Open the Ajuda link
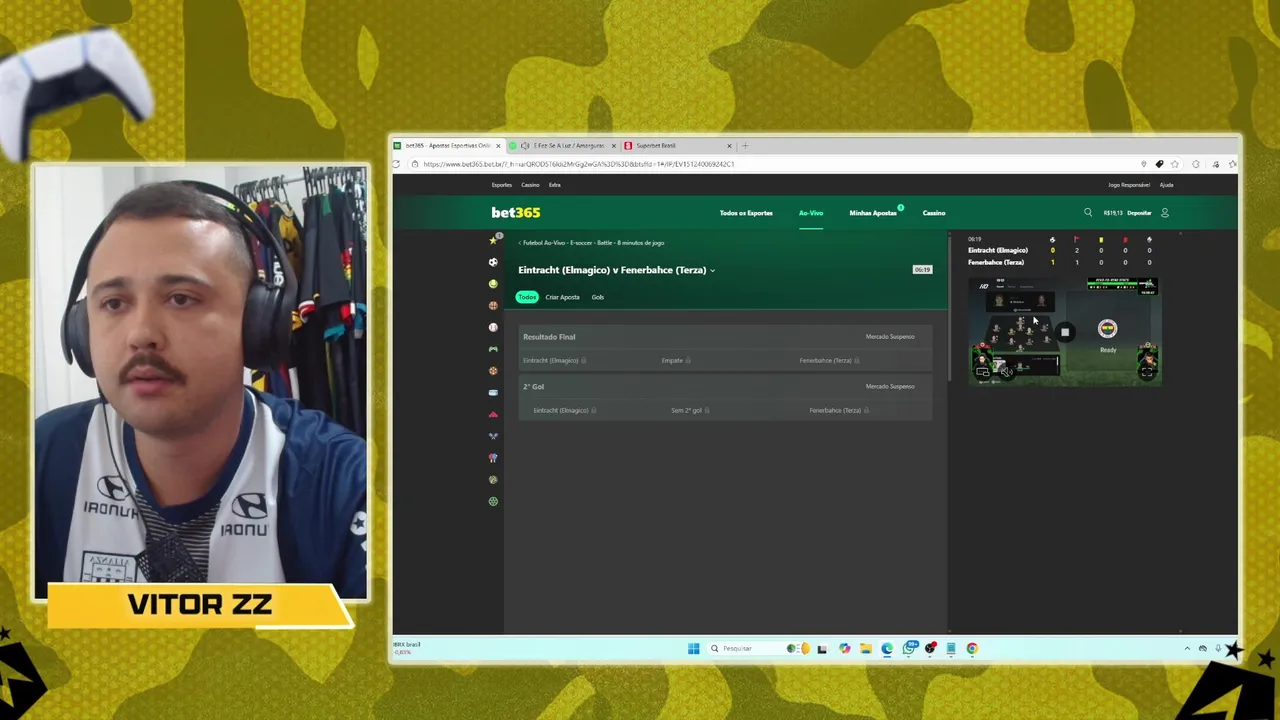The height and width of the screenshot is (720, 1280). click(x=1166, y=185)
